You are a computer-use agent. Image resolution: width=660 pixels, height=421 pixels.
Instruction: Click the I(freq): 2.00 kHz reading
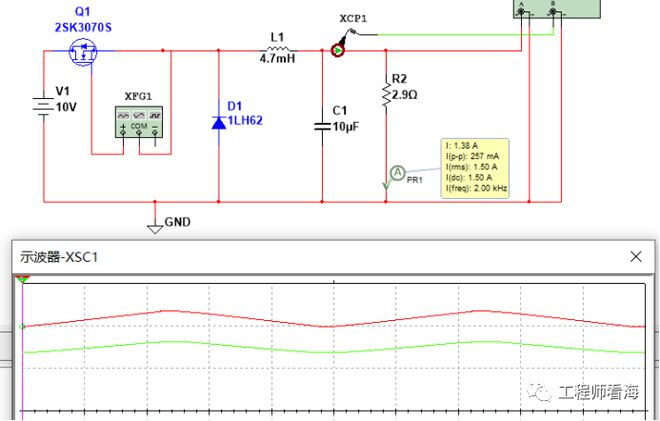coord(476,188)
